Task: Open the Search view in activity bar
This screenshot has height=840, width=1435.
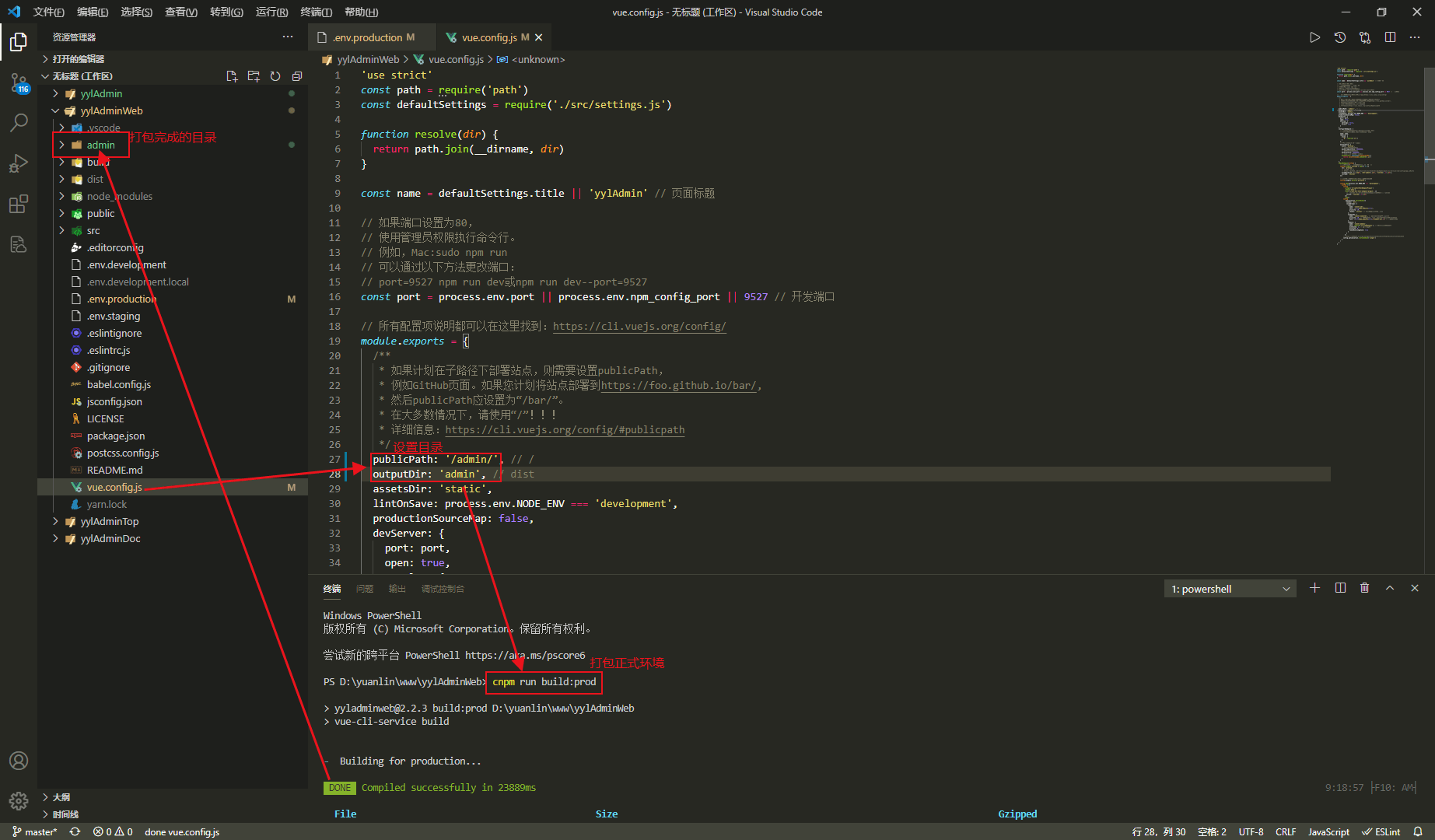Action: (x=19, y=122)
